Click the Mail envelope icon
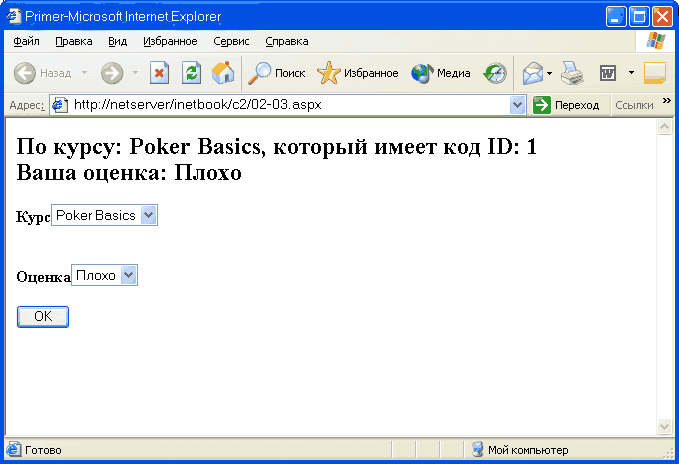 point(533,73)
